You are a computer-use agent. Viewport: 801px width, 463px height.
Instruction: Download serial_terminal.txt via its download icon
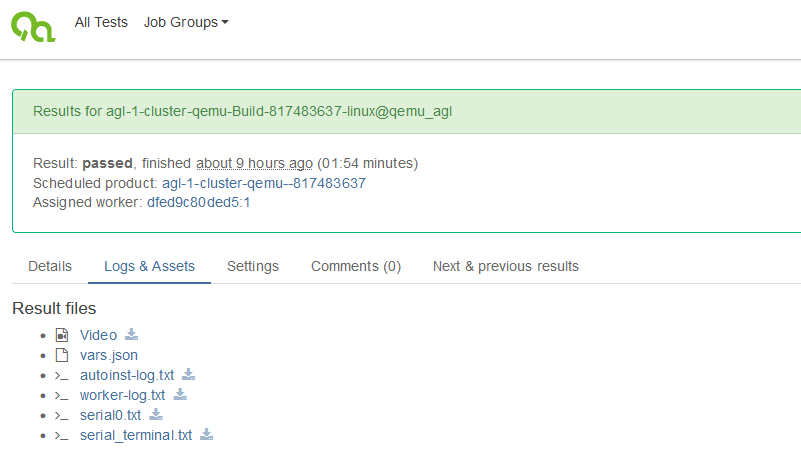click(207, 435)
